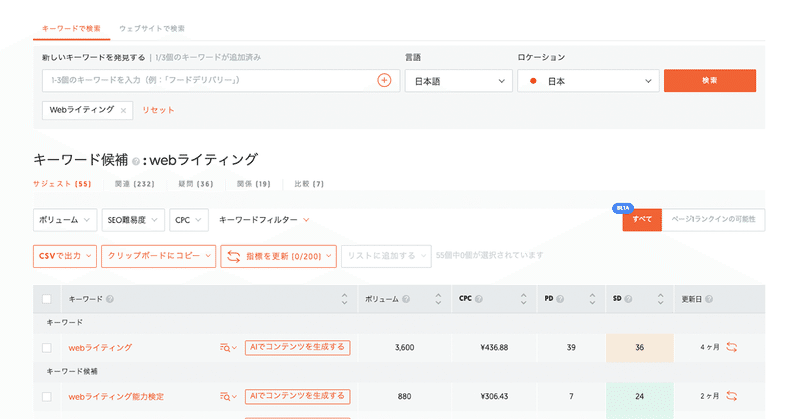This screenshot has width=800, height=419.
Task: Sort by キーワード column arrows
Action: (x=344, y=299)
